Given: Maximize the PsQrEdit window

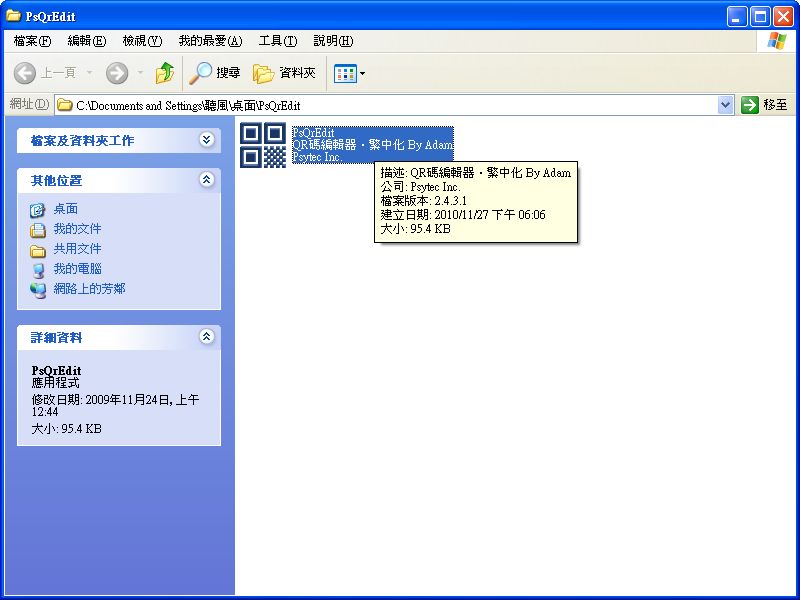Looking at the screenshot, I should tap(760, 17).
